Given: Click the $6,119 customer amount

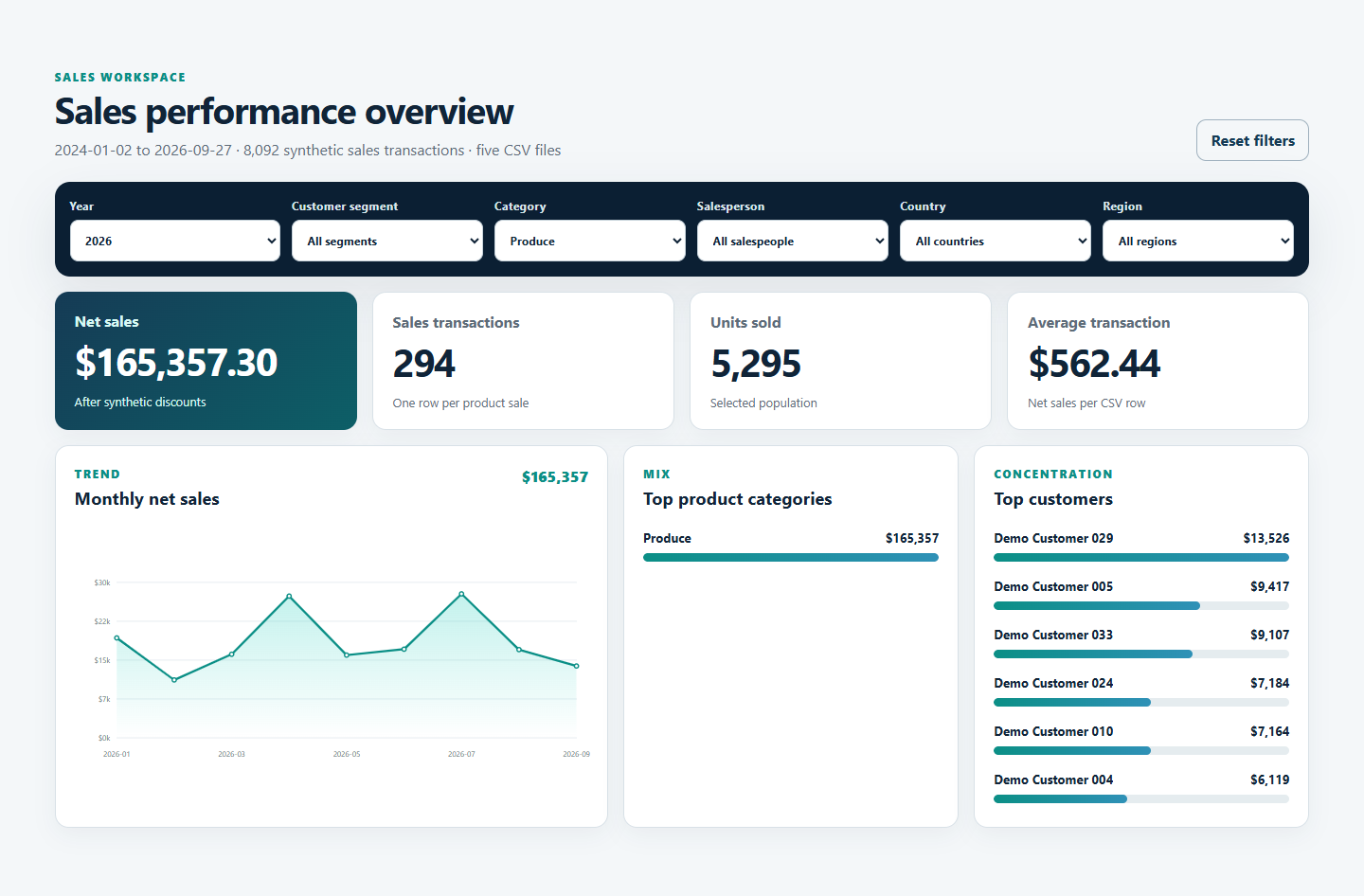Looking at the screenshot, I should [1269, 780].
